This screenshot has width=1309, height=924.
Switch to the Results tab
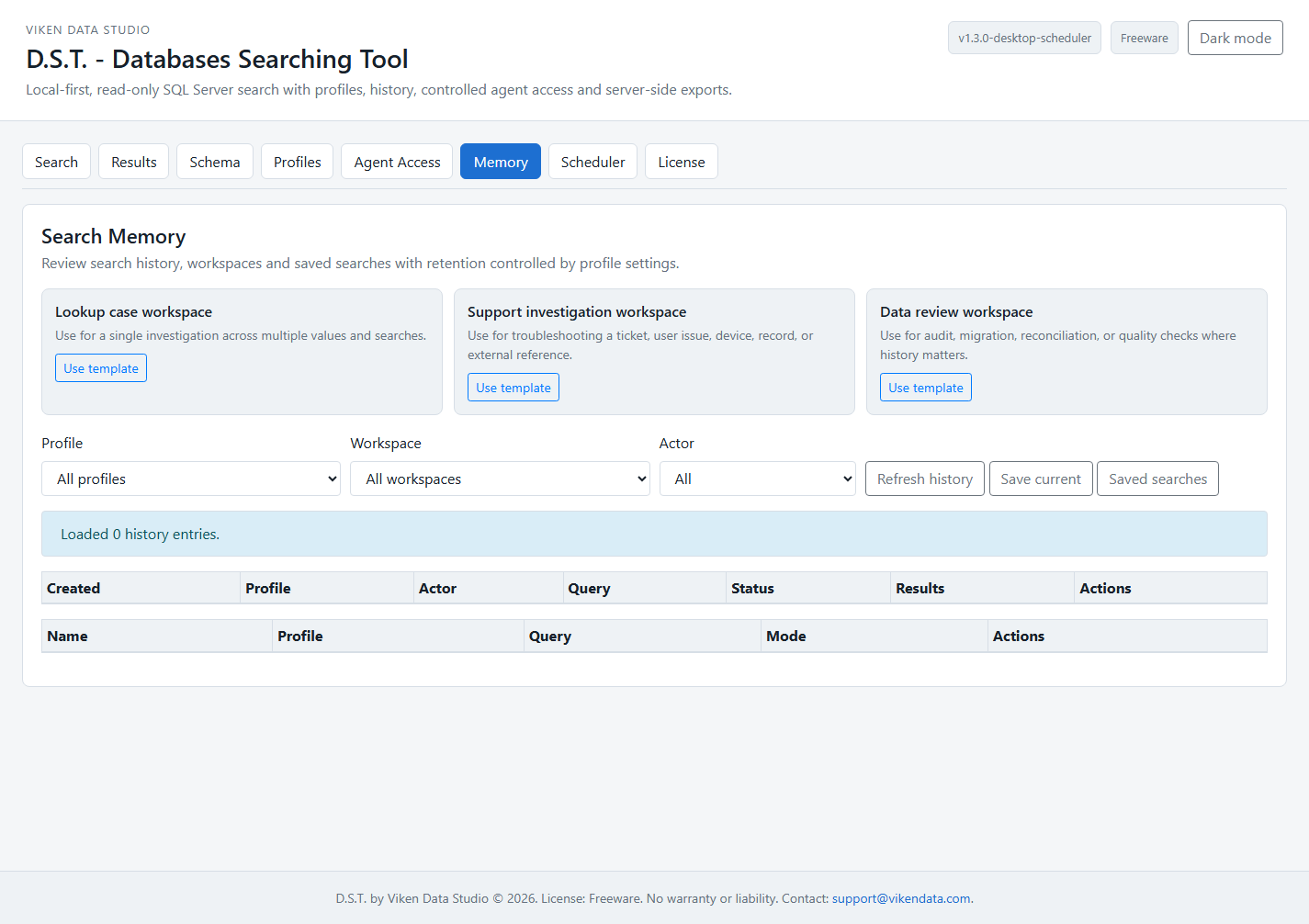point(134,162)
